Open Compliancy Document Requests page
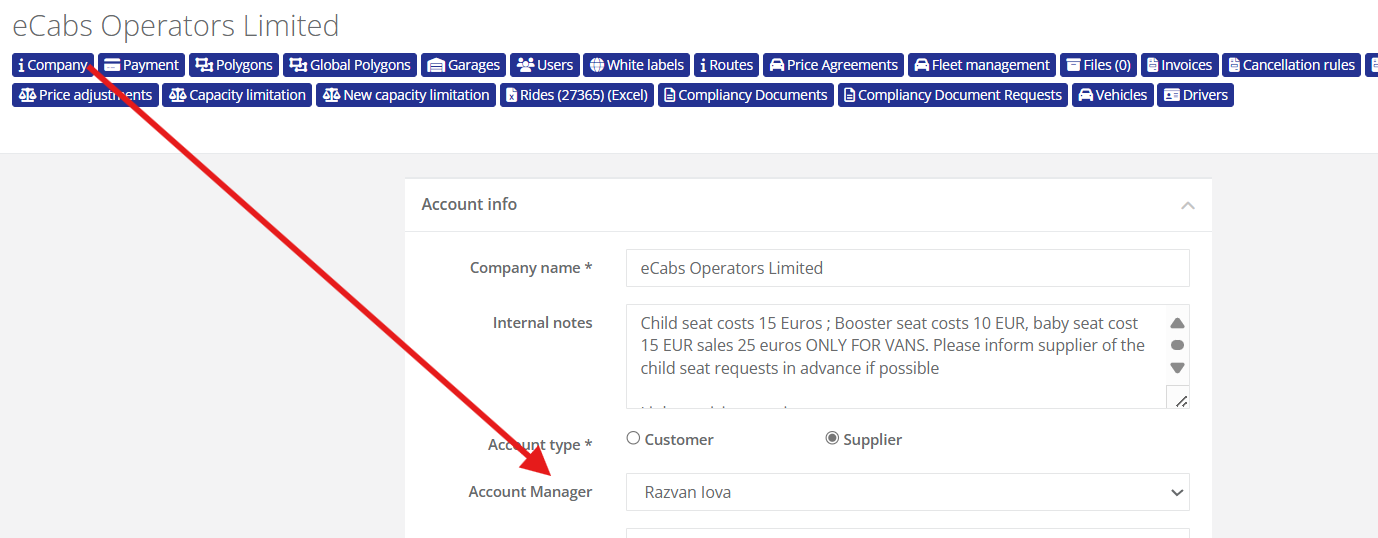The height and width of the screenshot is (538, 1378). pos(953,95)
